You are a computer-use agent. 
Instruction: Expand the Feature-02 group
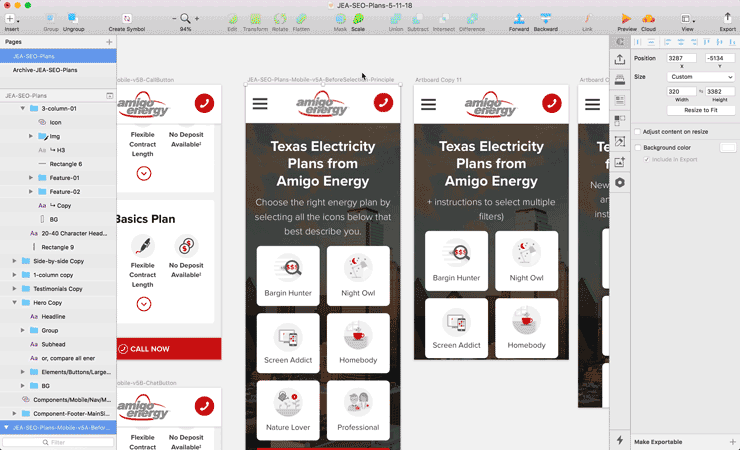pos(31,192)
